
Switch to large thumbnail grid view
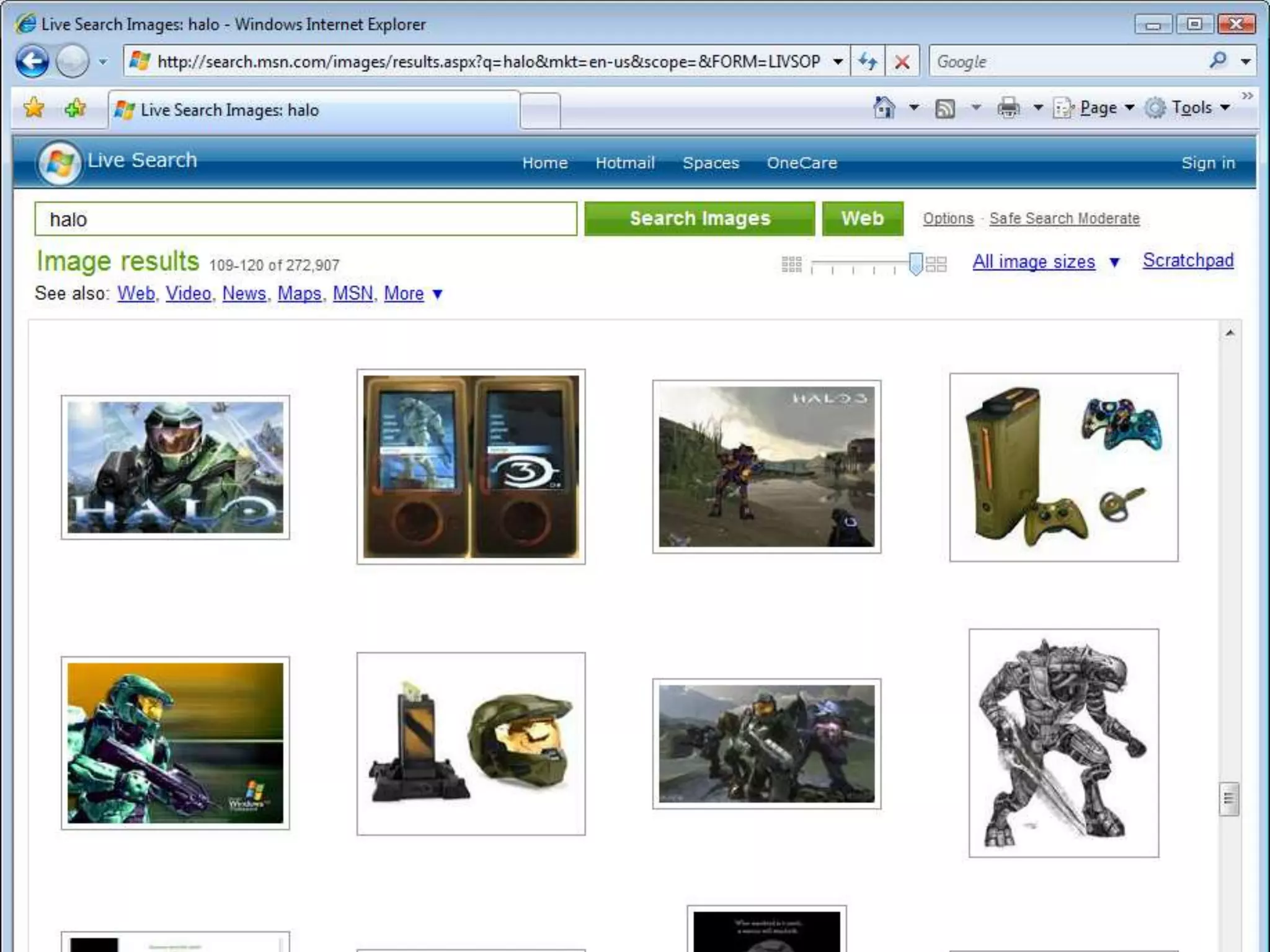pos(936,264)
